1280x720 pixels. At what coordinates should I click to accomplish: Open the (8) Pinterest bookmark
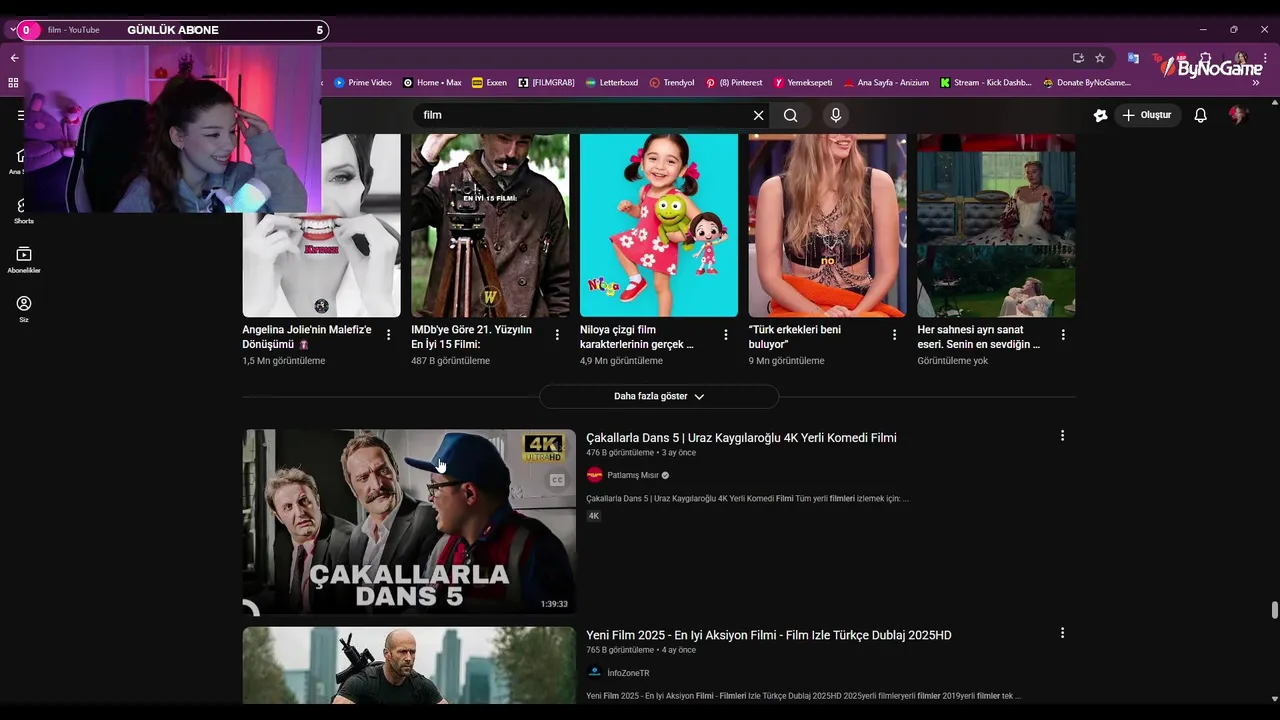coord(734,83)
